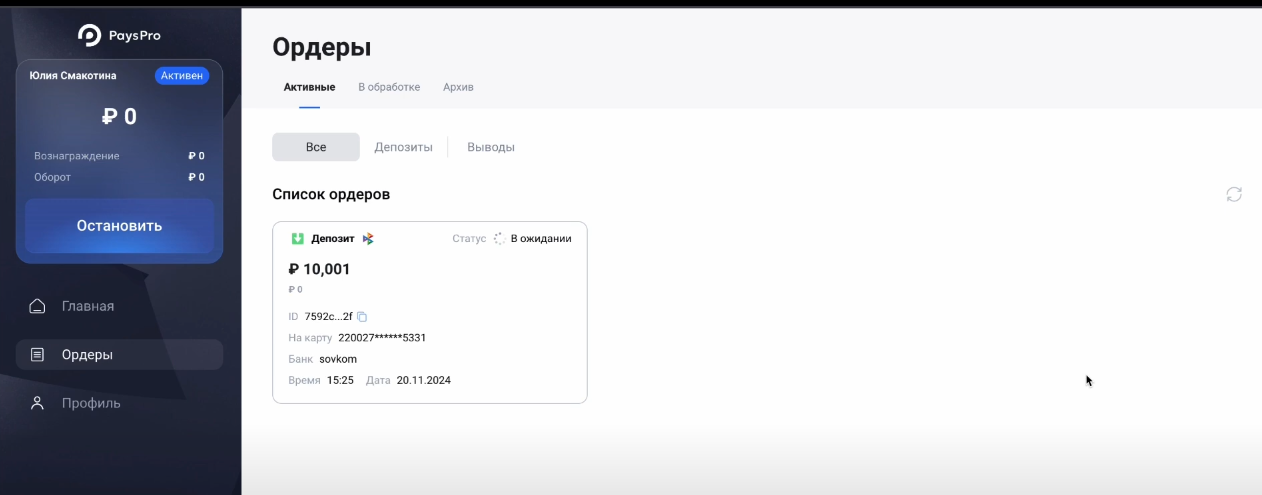The width and height of the screenshot is (1262, 495).
Task: Click the order date 20.11.2024
Action: [x=424, y=381]
